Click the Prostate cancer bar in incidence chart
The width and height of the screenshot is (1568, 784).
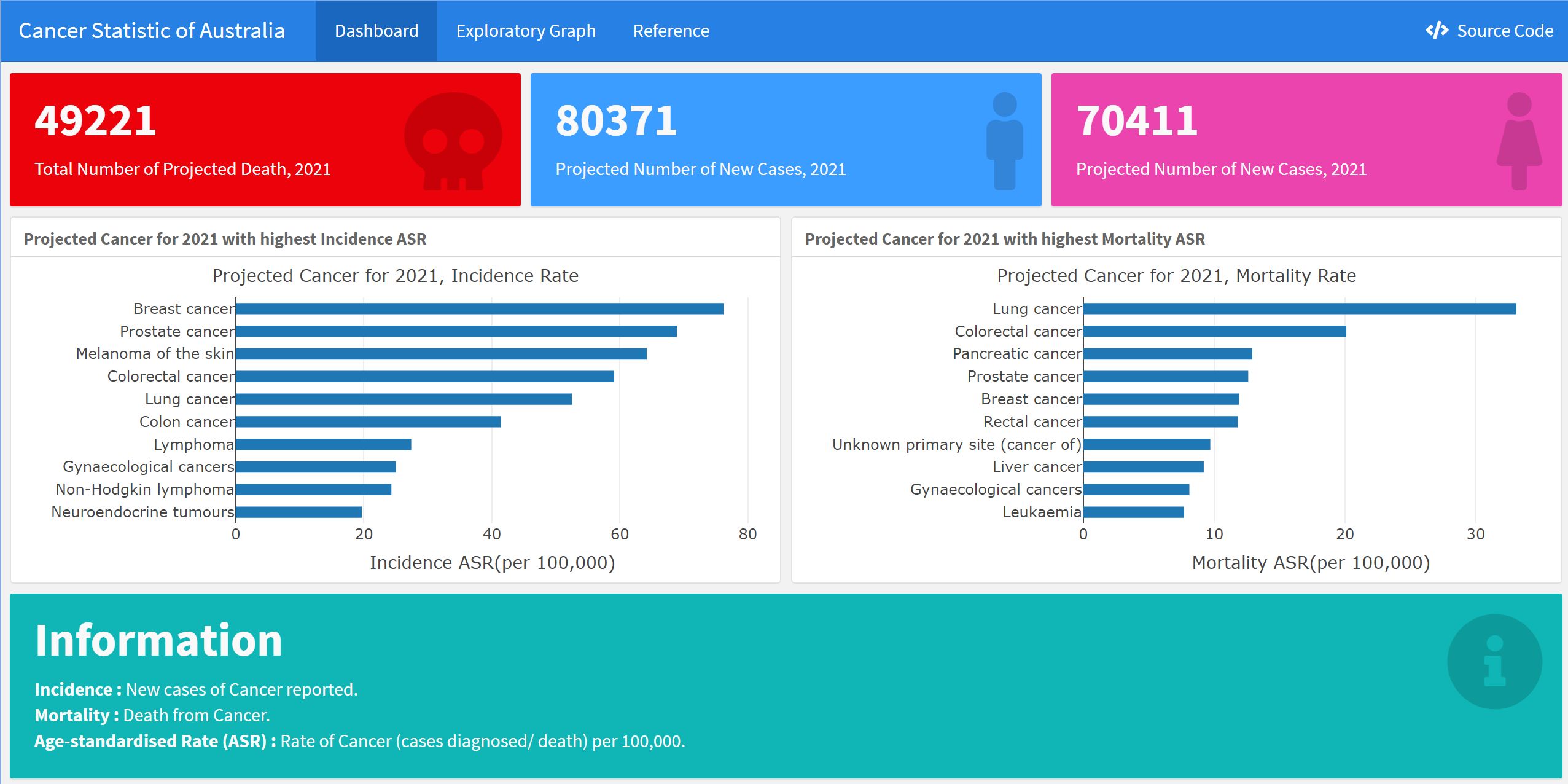pyautogui.click(x=454, y=331)
